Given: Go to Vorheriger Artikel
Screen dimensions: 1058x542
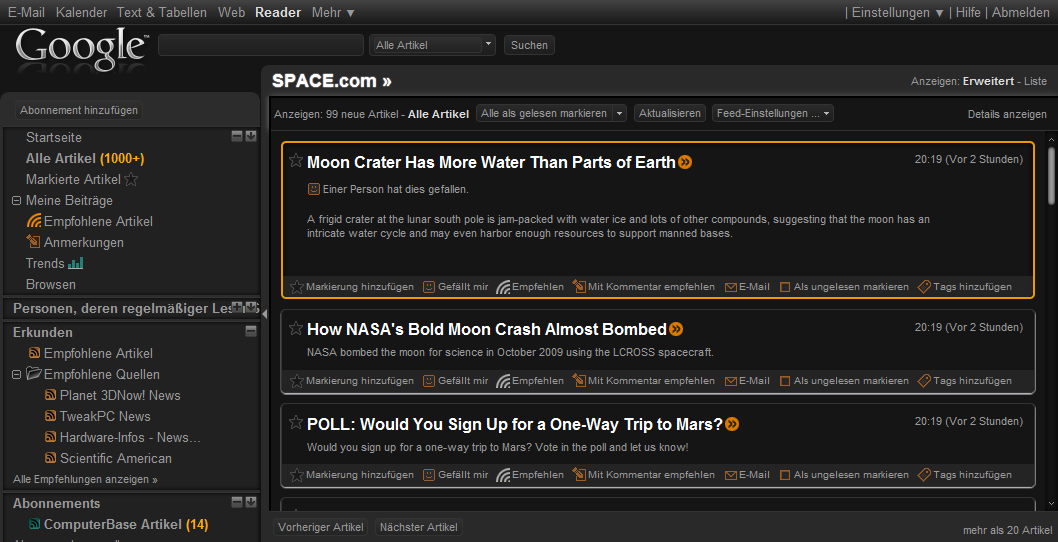Looking at the screenshot, I should (x=321, y=527).
